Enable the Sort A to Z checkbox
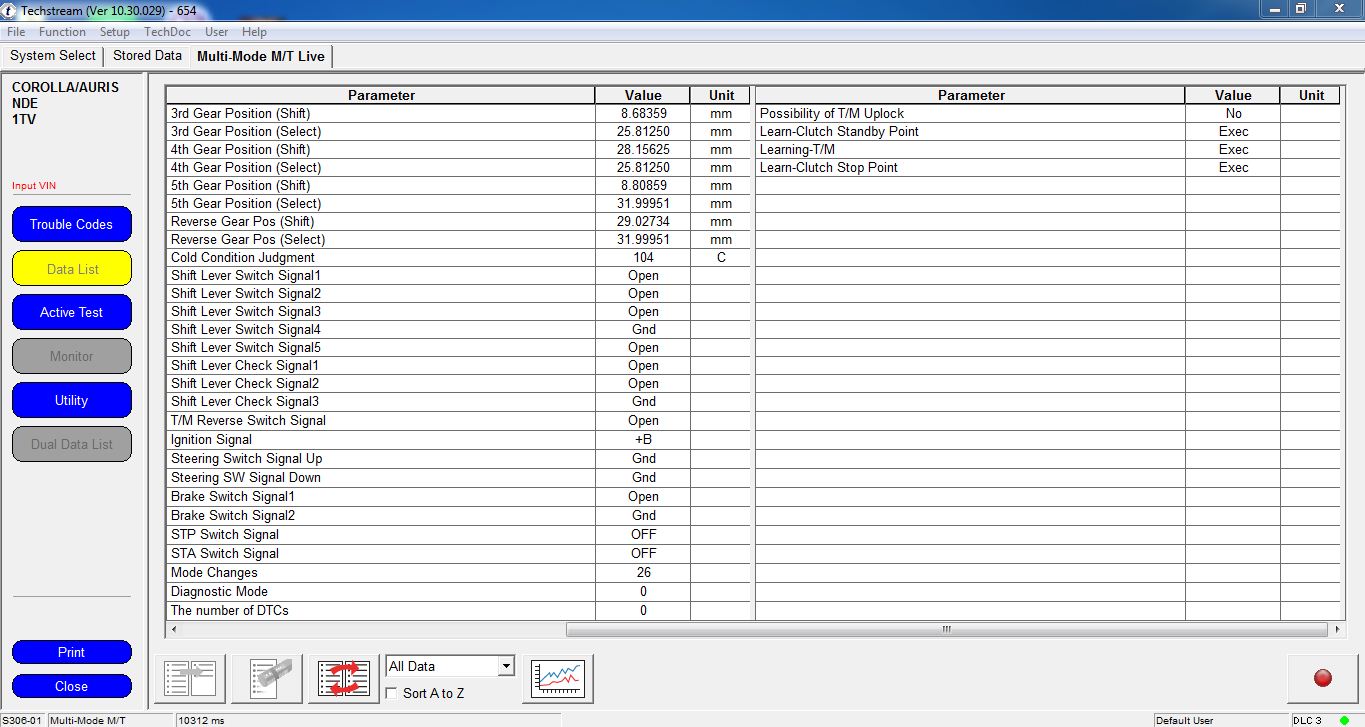This screenshot has height=727, width=1365. (x=393, y=693)
